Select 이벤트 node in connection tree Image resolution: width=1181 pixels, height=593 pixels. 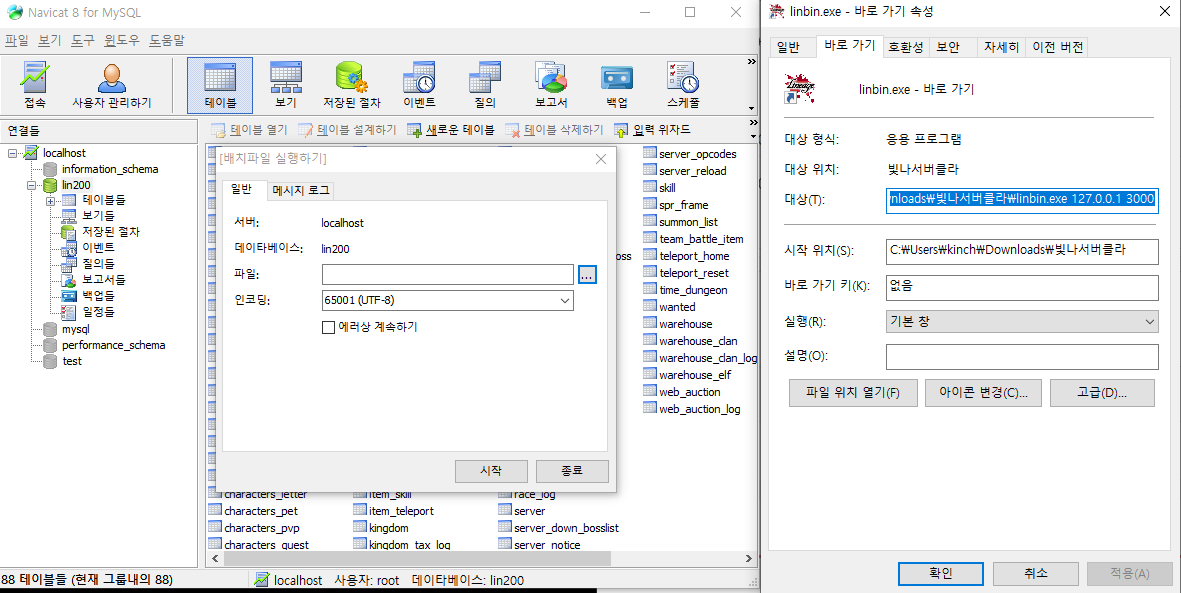tap(98, 248)
